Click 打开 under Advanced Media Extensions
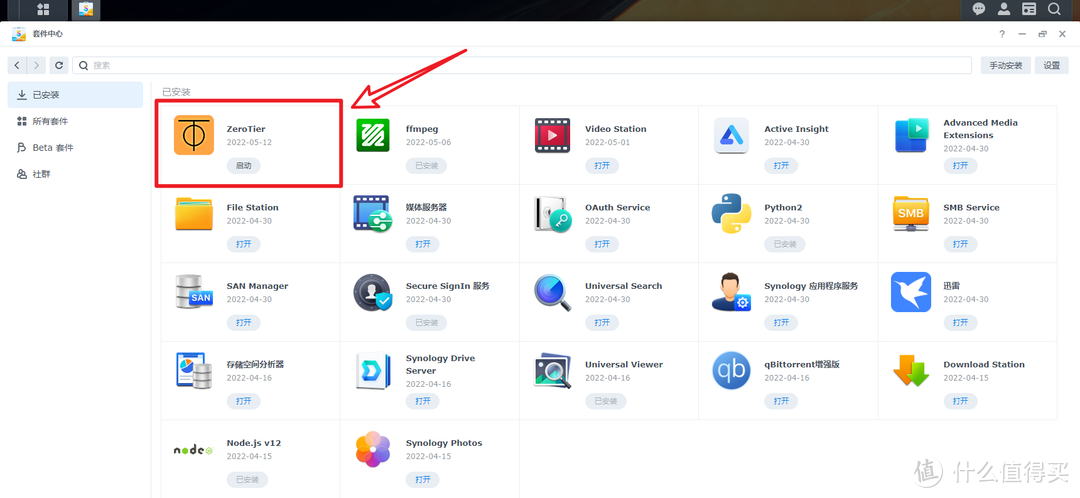Image resolution: width=1080 pixels, height=498 pixels. point(960,166)
